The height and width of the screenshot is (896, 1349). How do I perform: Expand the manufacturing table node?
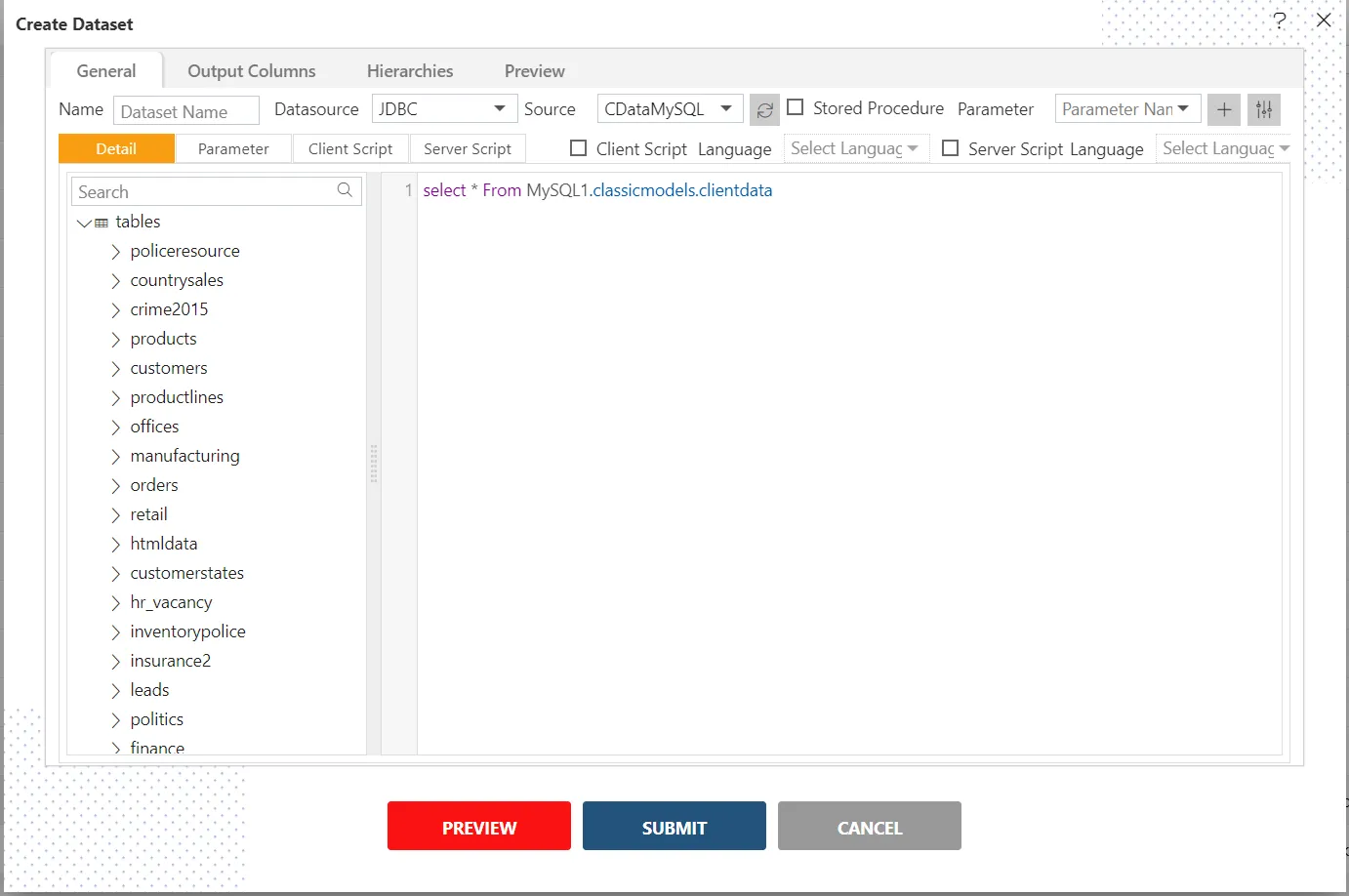[116, 457]
